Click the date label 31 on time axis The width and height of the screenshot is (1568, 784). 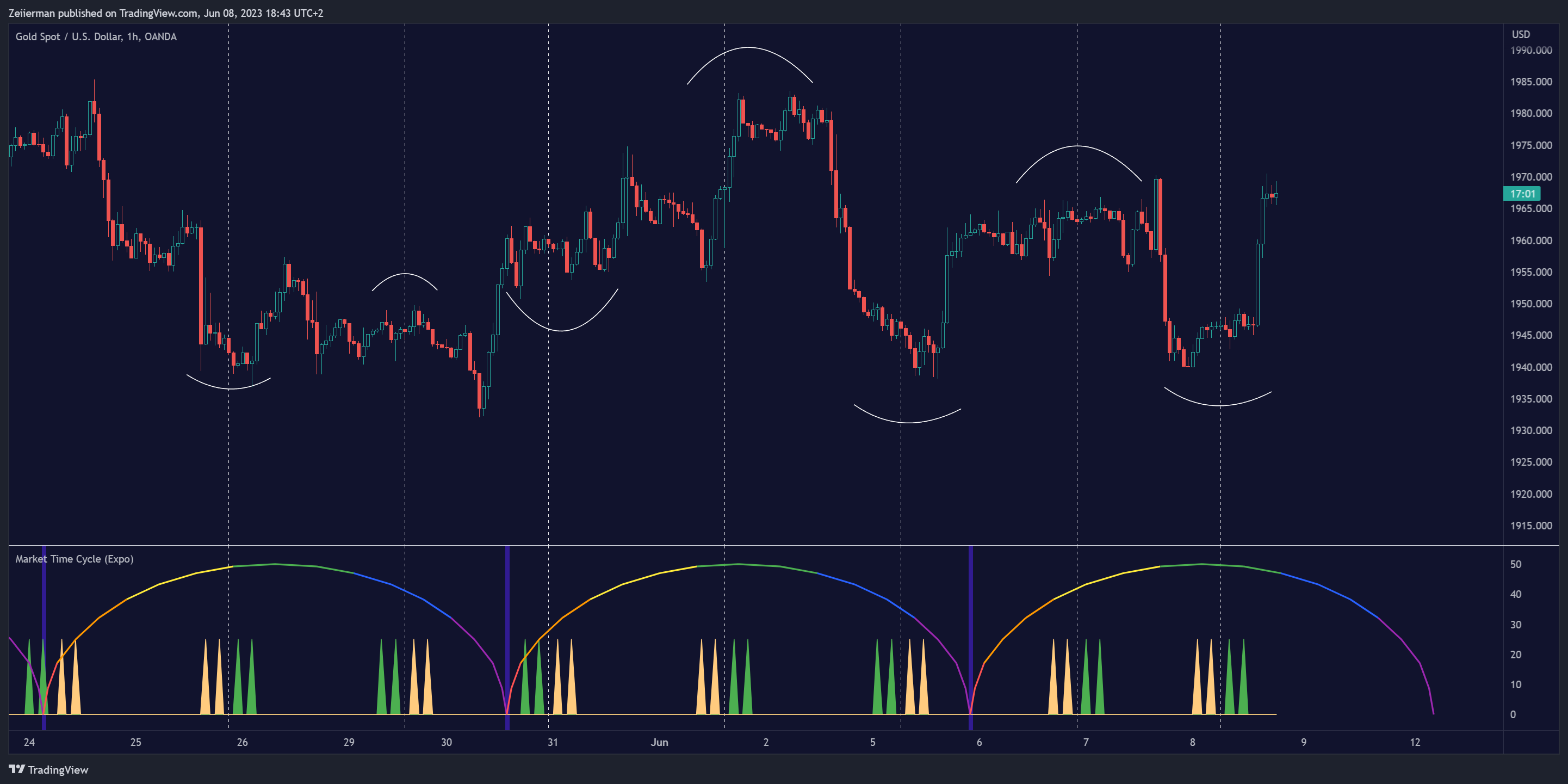pos(553,742)
